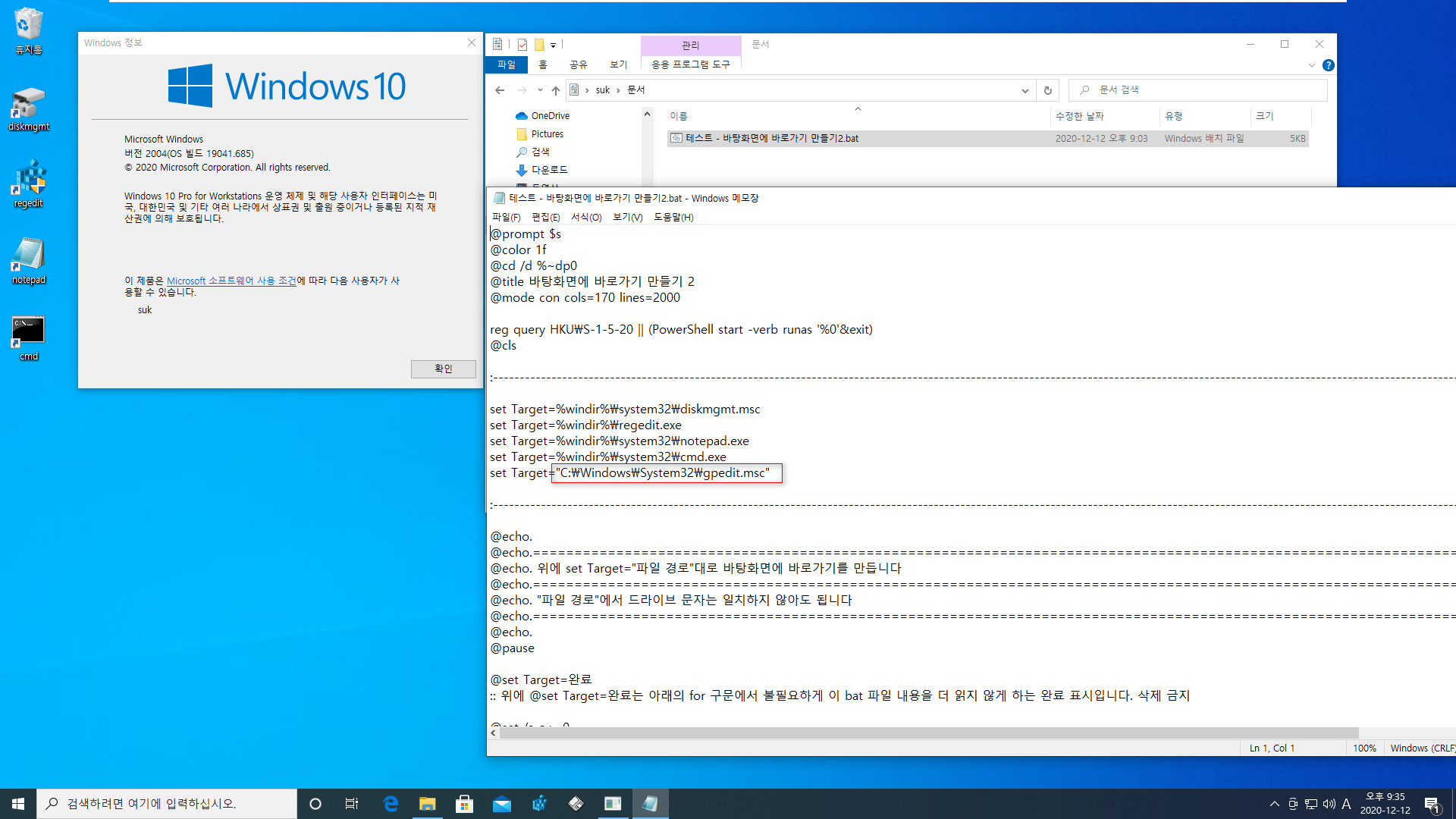Open the recent locations dropdown arrow

point(539,90)
